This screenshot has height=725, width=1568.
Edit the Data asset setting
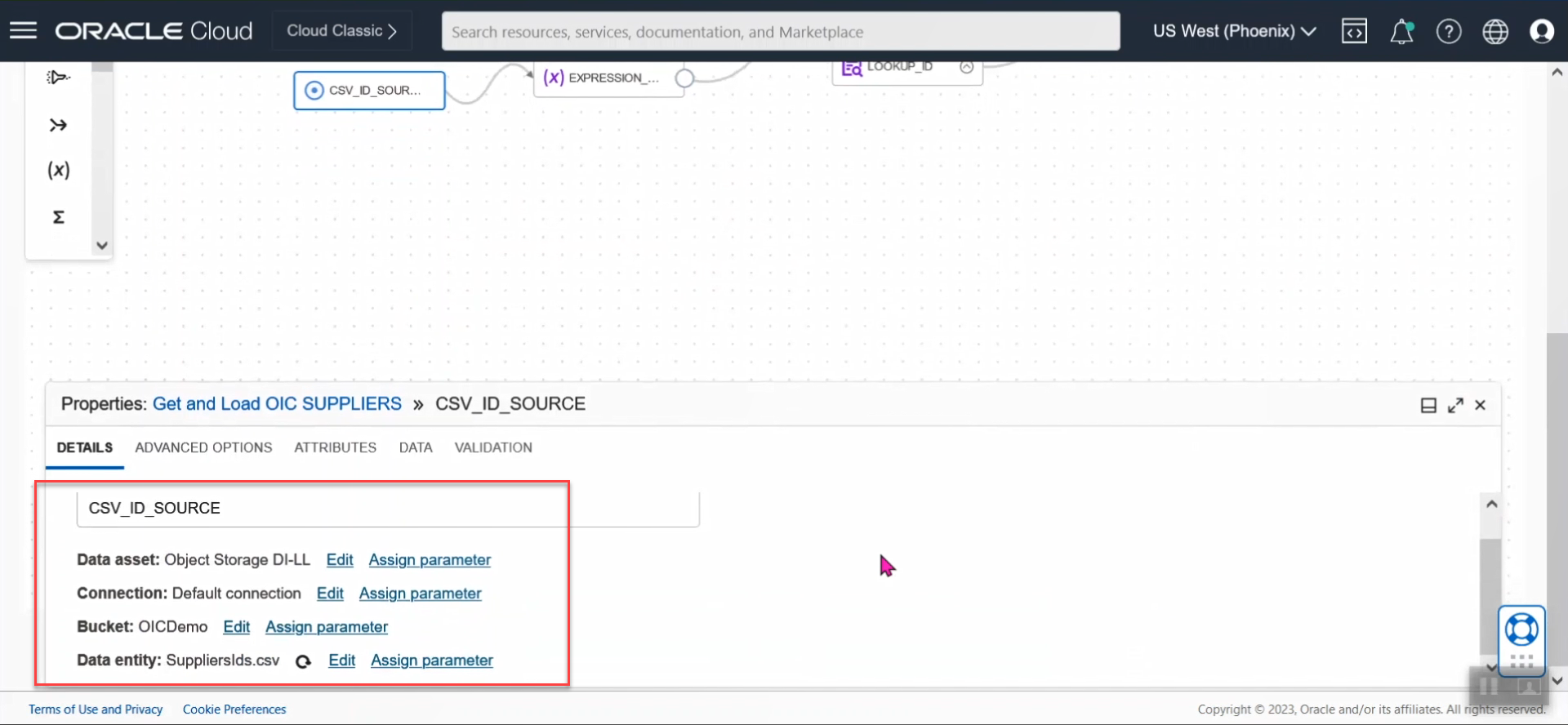point(340,560)
